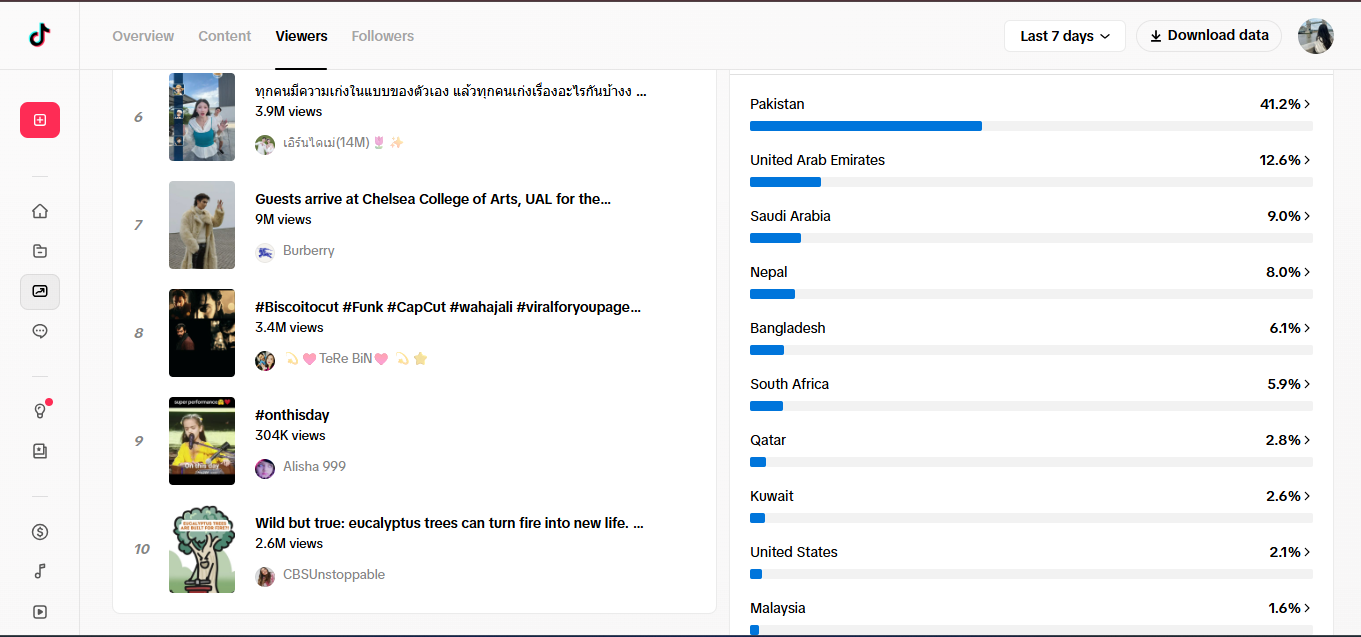Open the Last 7 days dropdown
This screenshot has width=1361, height=637.
tap(1065, 36)
